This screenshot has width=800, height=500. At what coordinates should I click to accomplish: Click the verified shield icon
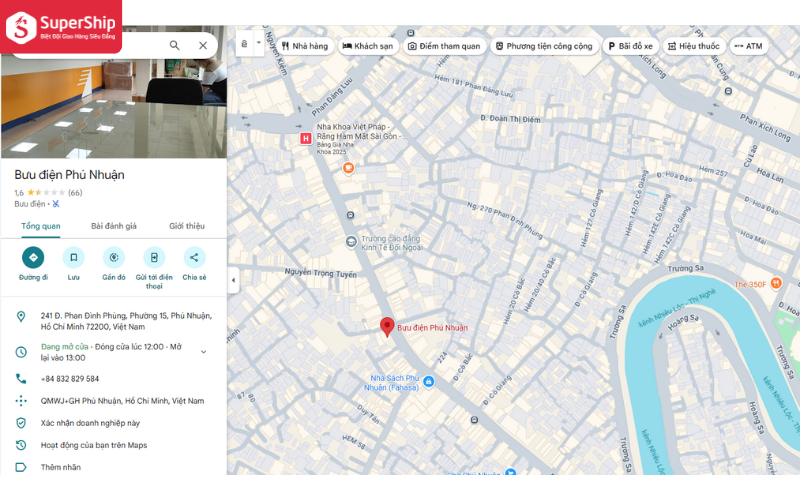[21, 423]
